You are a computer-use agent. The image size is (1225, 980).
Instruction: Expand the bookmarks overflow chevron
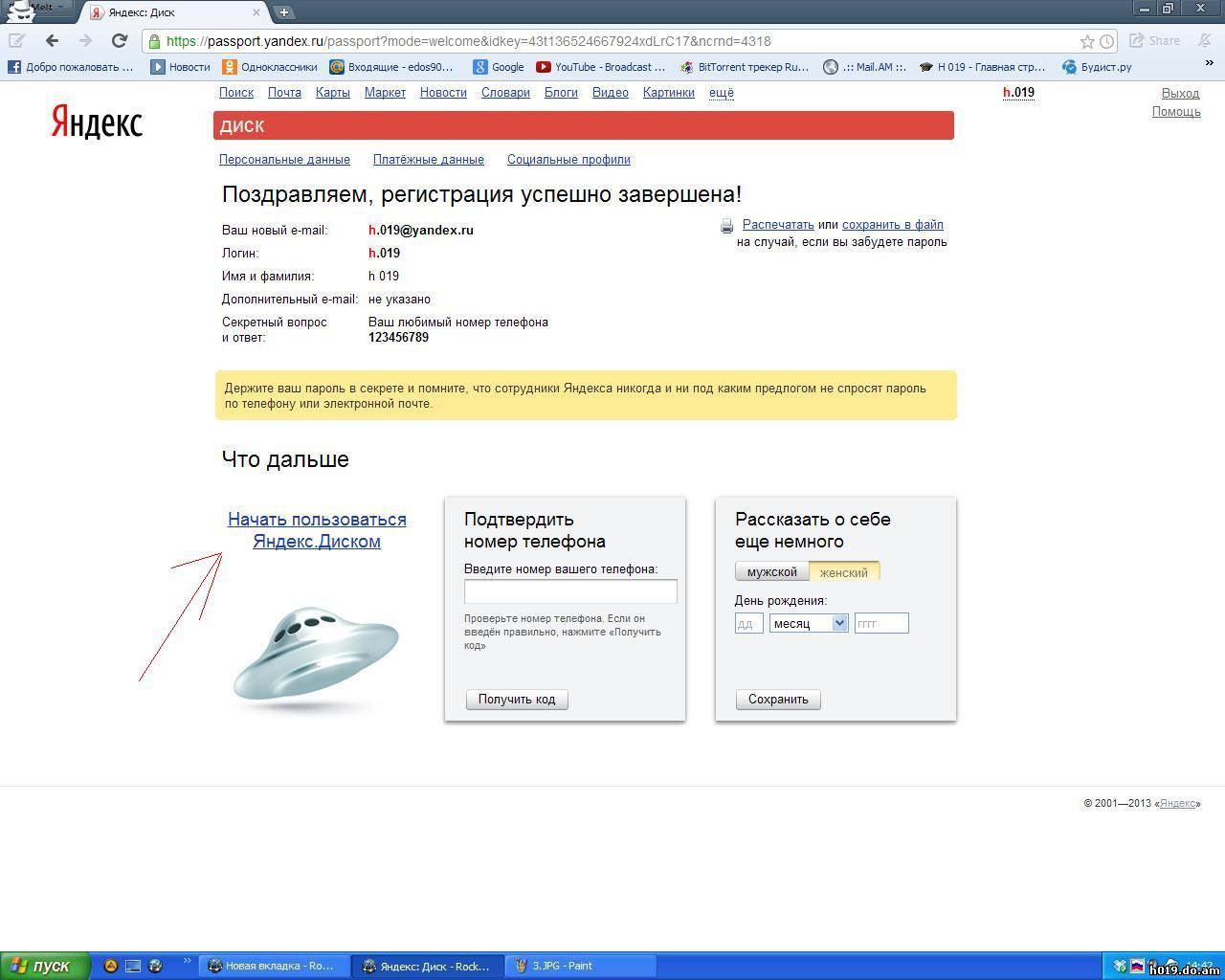click(1209, 63)
